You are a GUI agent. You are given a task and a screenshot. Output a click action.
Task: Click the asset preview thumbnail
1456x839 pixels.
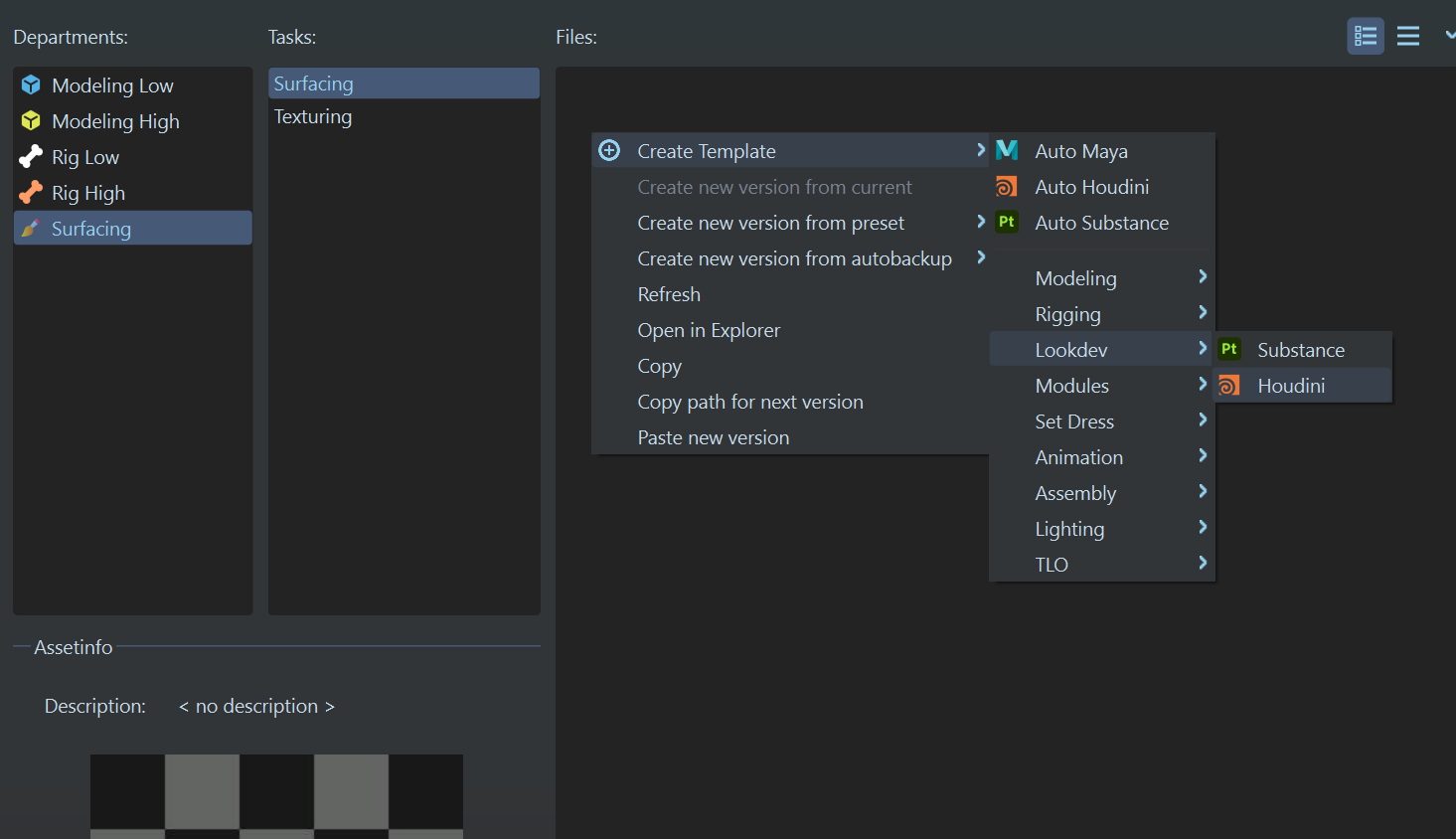tap(276, 795)
